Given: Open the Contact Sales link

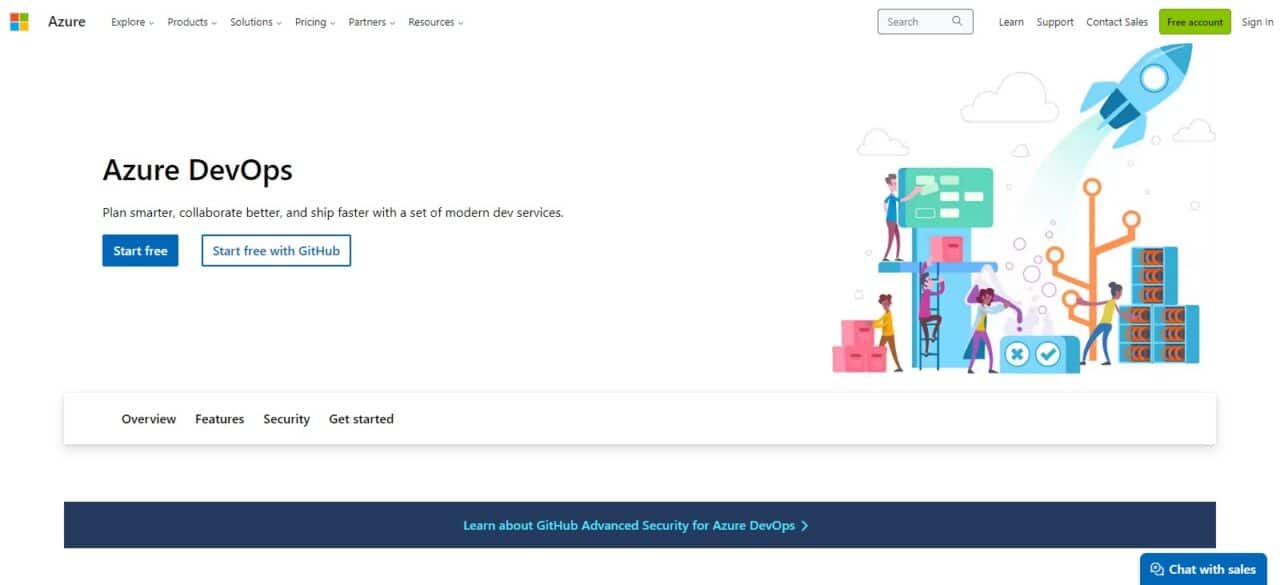Looking at the screenshot, I should (1117, 22).
